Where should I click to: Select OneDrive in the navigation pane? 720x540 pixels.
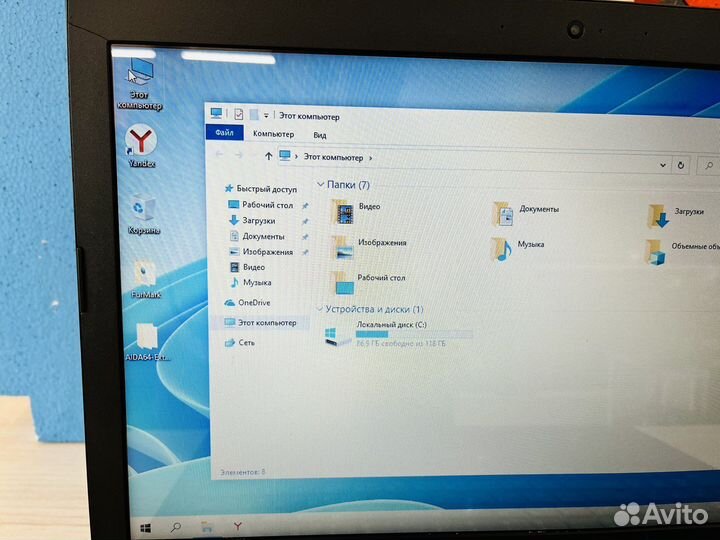(253, 302)
